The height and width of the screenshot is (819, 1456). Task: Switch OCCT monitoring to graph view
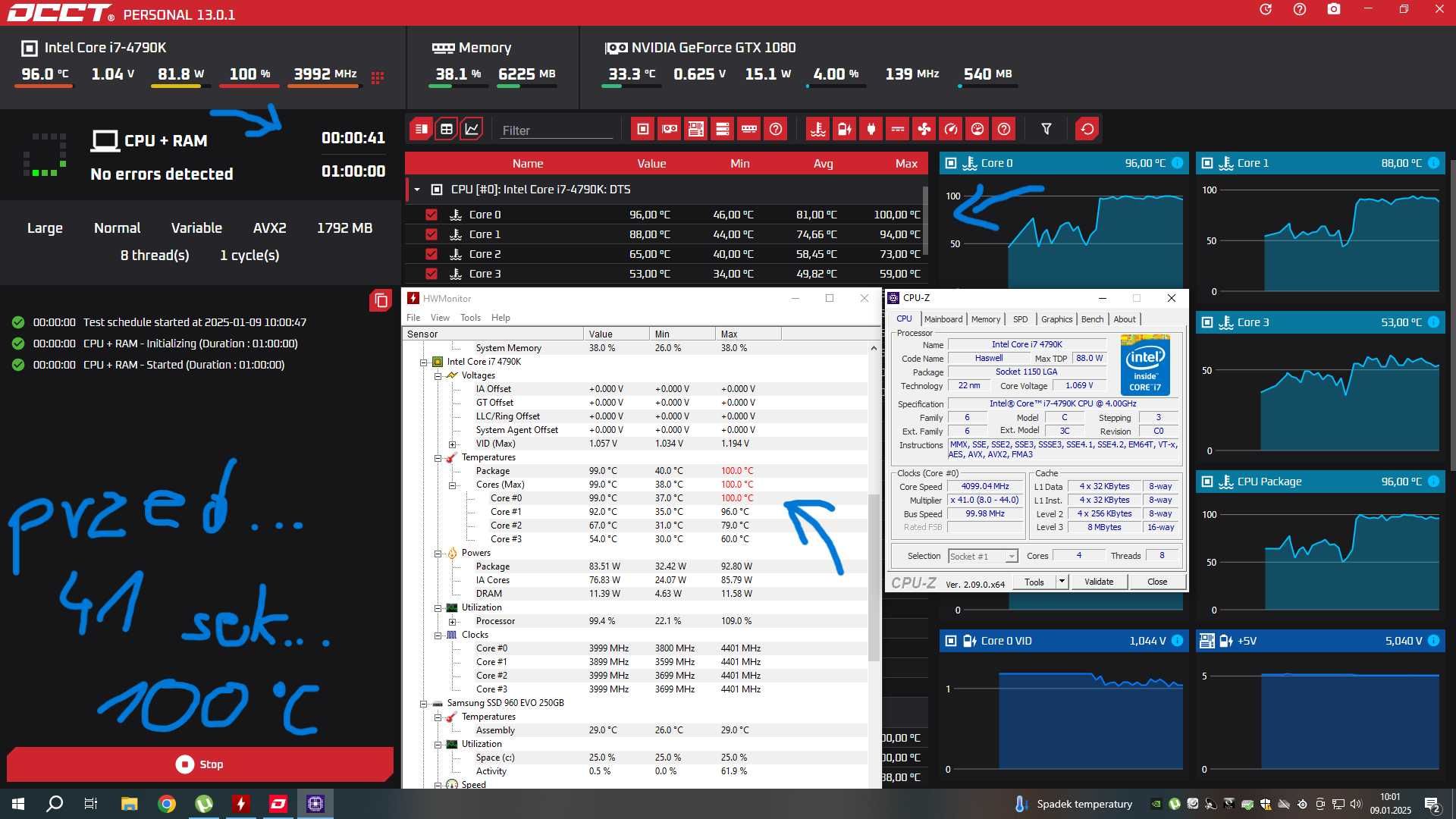coord(472,129)
